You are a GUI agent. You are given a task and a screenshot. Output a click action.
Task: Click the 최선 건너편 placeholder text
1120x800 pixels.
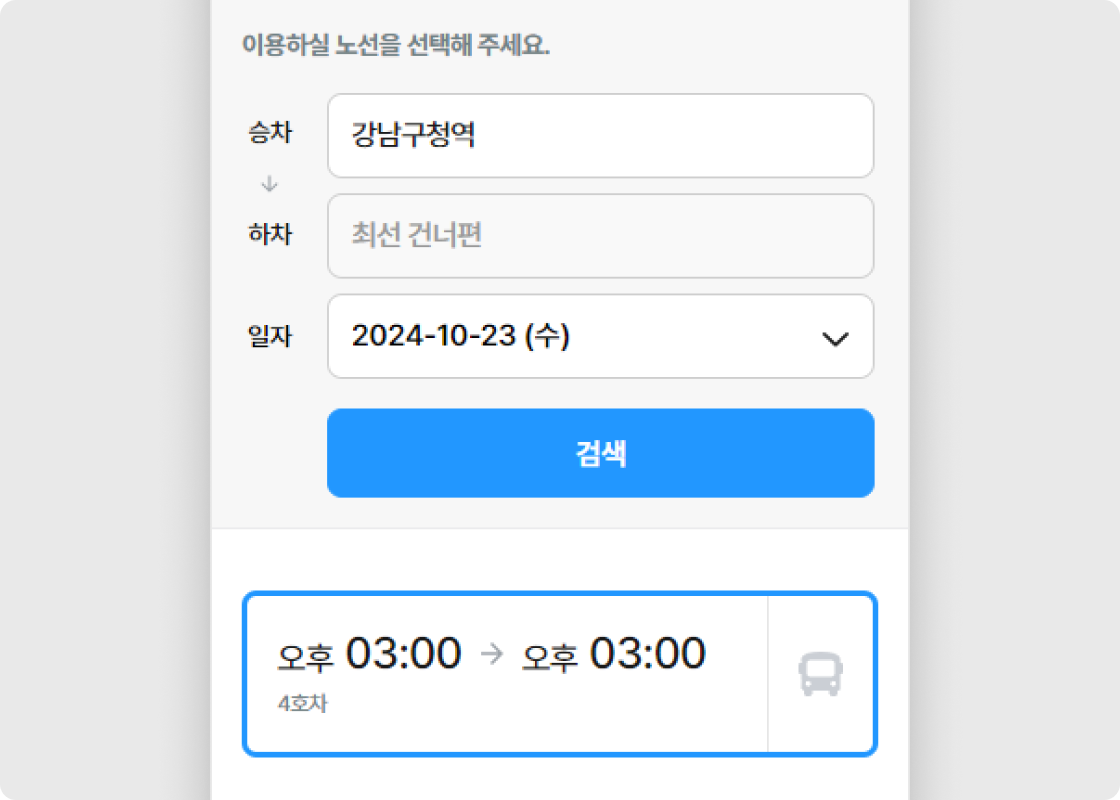[416, 234]
